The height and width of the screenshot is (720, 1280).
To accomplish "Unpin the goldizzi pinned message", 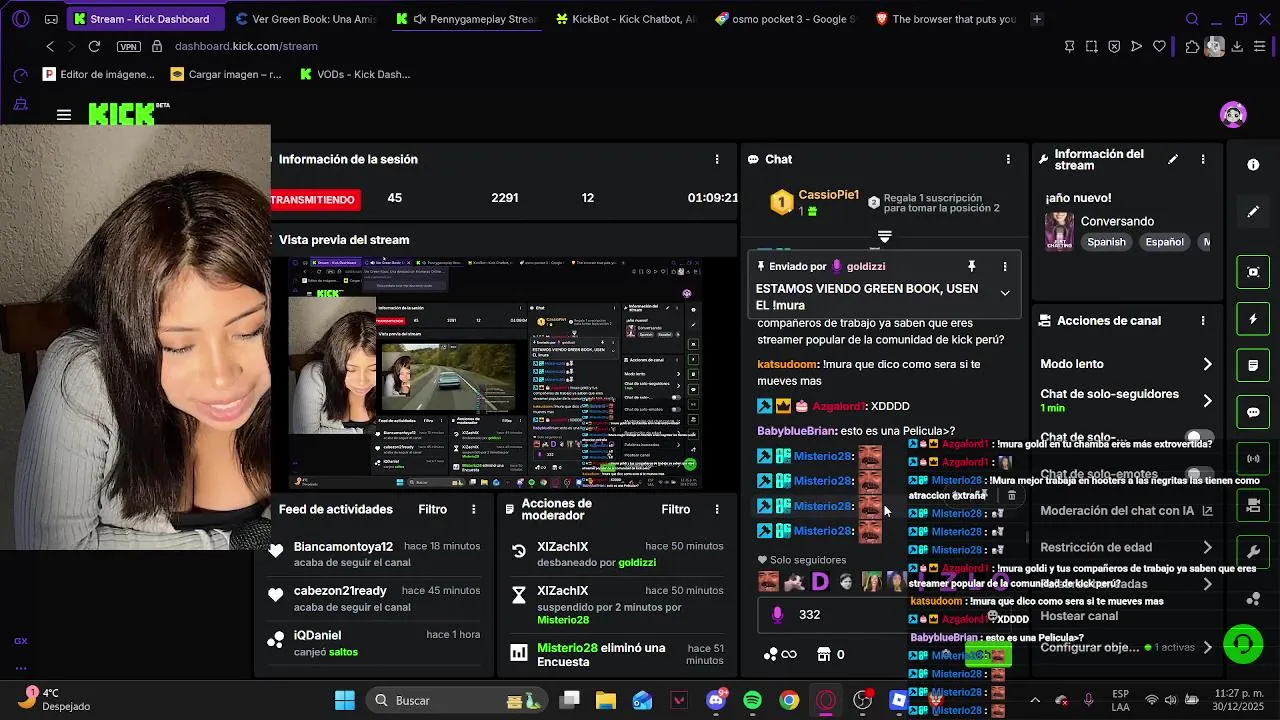I will pos(971,266).
